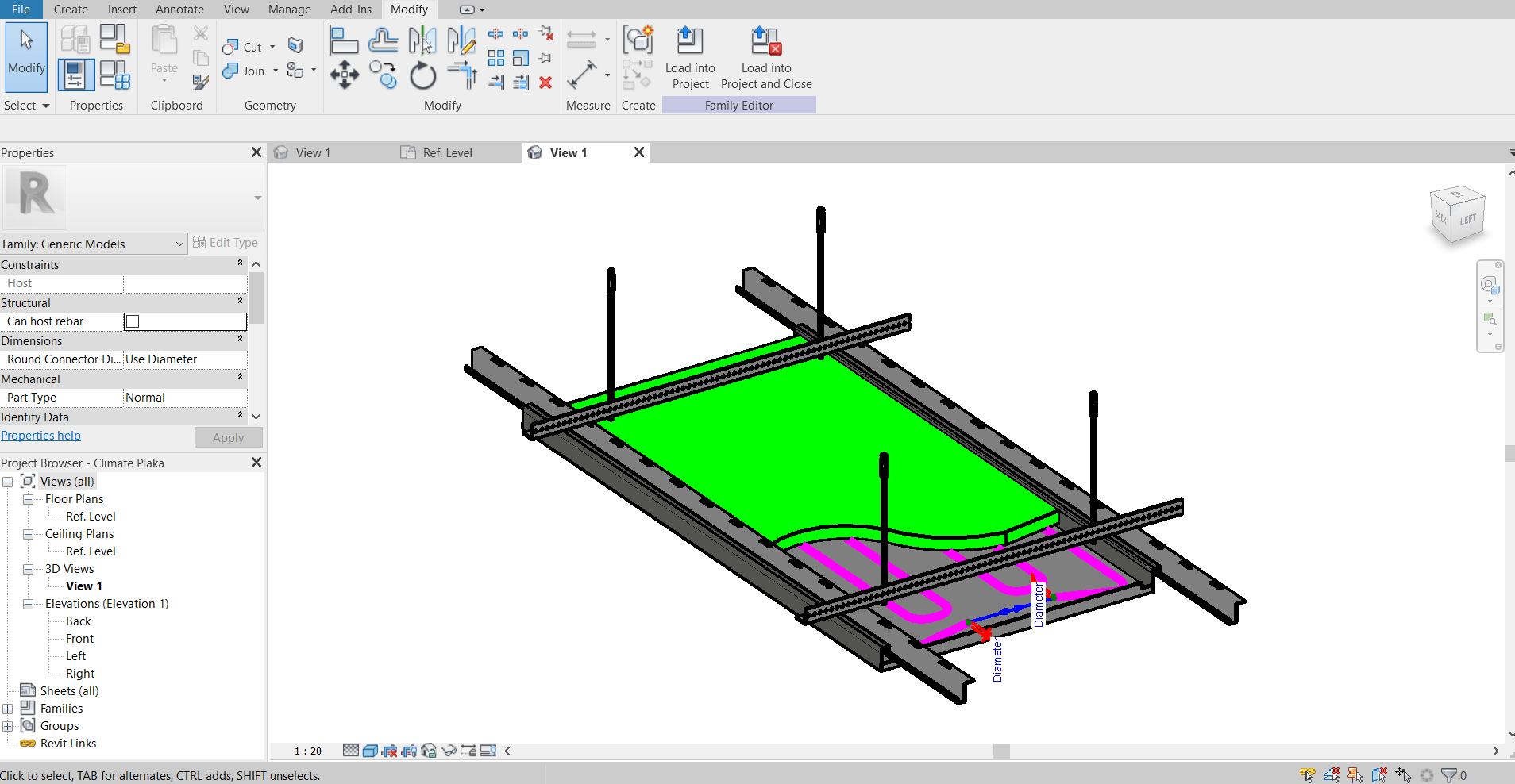The height and width of the screenshot is (784, 1515).
Task: Toggle Crop View icon in view bar
Action: click(389, 751)
